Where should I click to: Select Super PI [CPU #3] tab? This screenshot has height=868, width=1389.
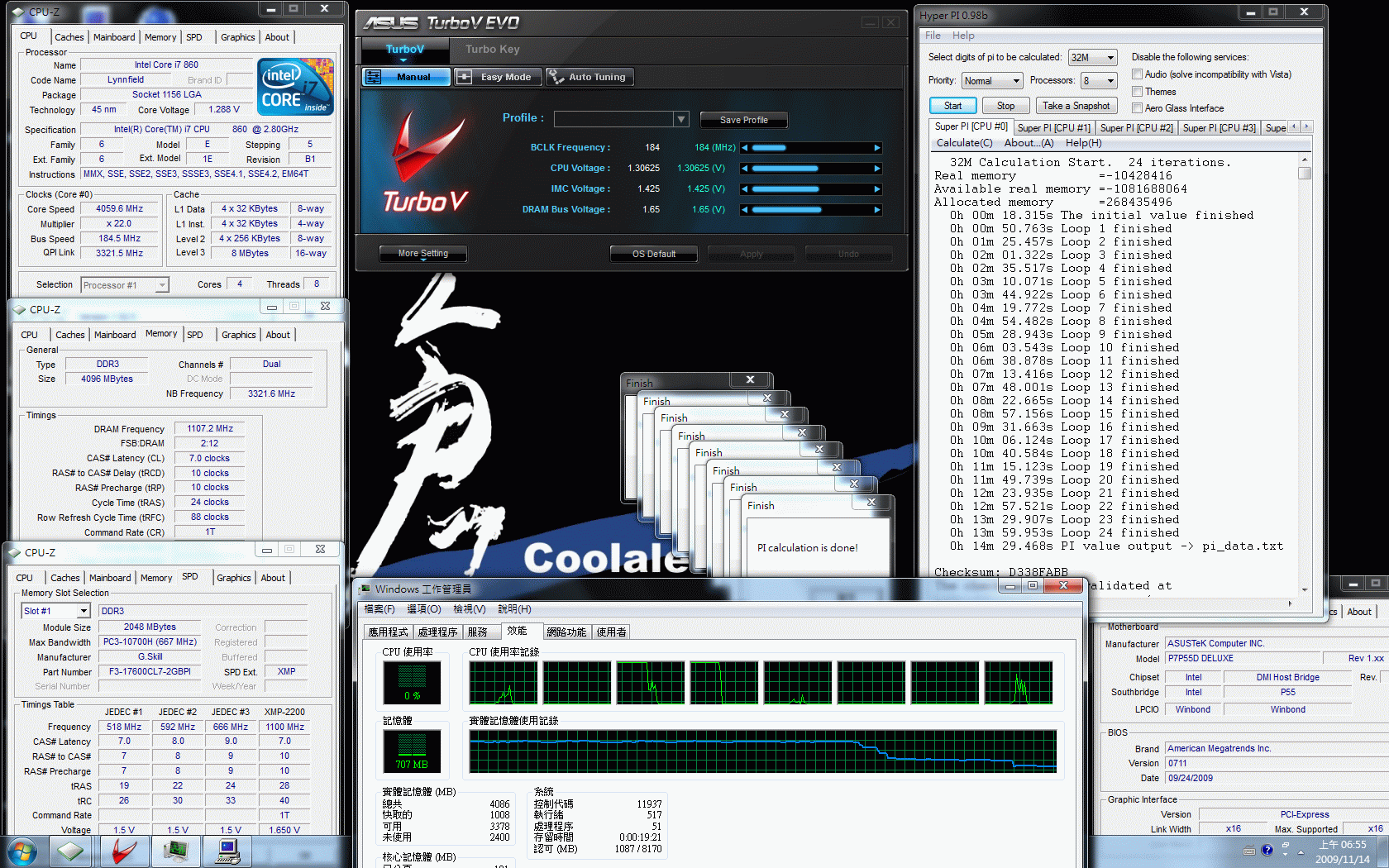(x=1219, y=128)
